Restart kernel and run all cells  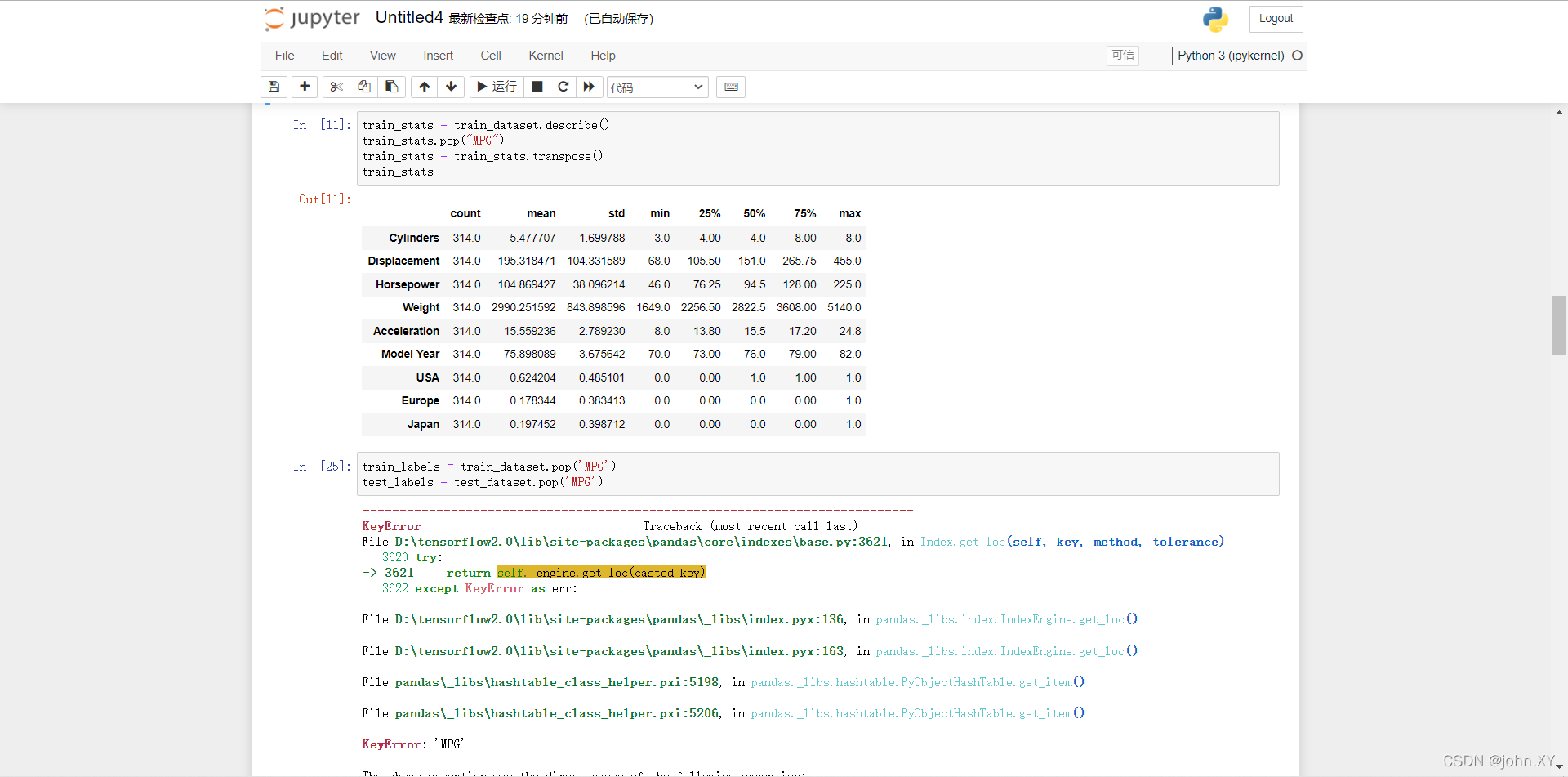(x=590, y=87)
